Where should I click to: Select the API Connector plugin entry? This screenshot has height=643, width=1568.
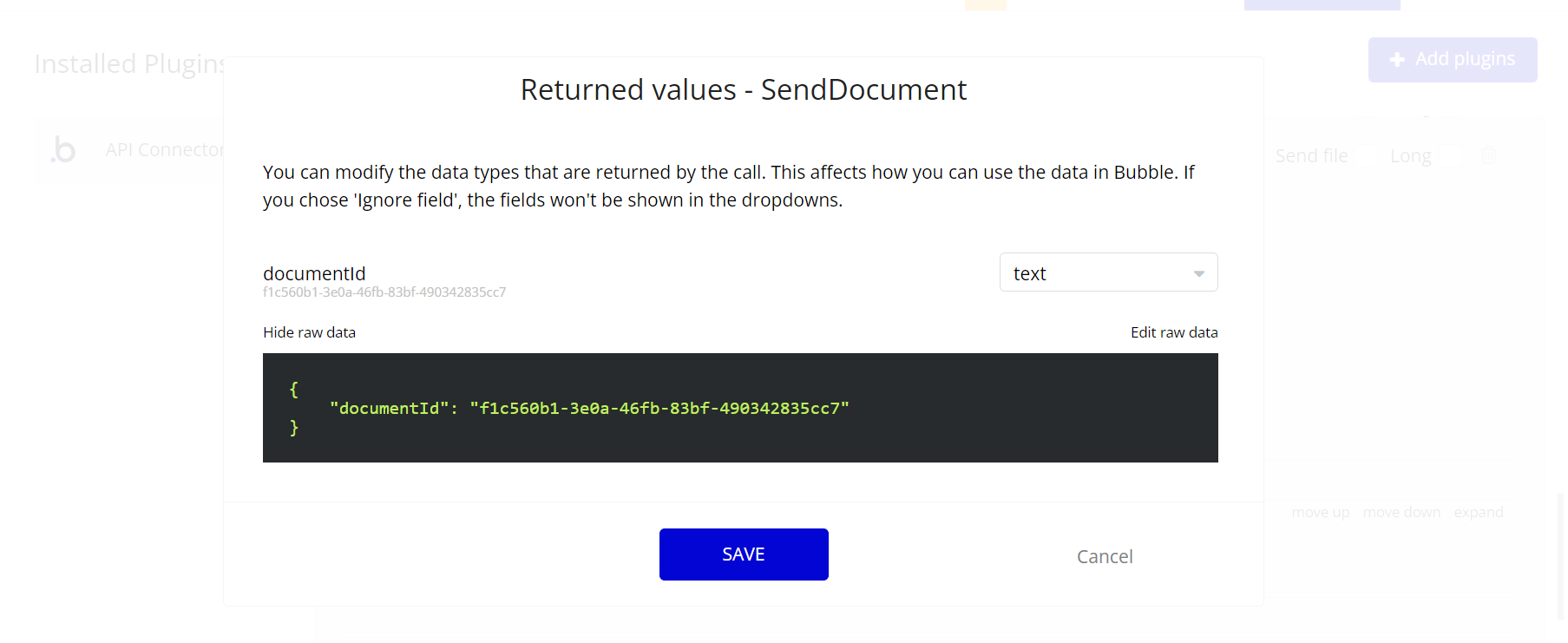click(x=165, y=149)
